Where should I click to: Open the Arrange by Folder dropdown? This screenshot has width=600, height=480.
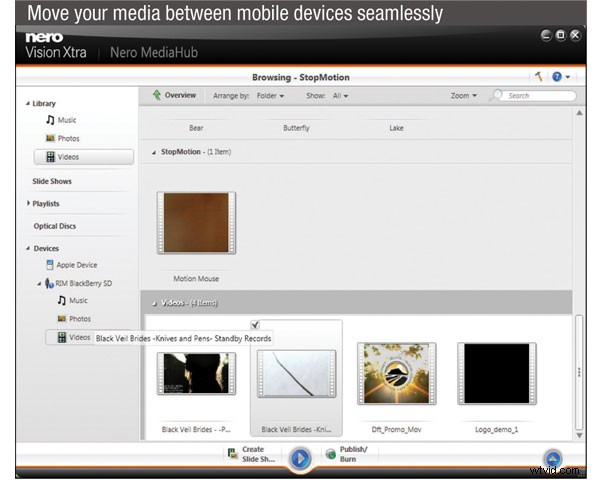point(270,96)
